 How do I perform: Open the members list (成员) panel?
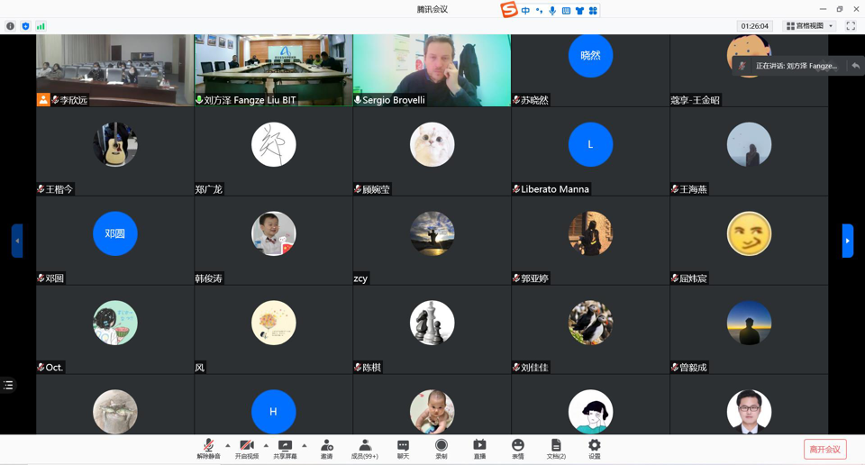(x=364, y=447)
